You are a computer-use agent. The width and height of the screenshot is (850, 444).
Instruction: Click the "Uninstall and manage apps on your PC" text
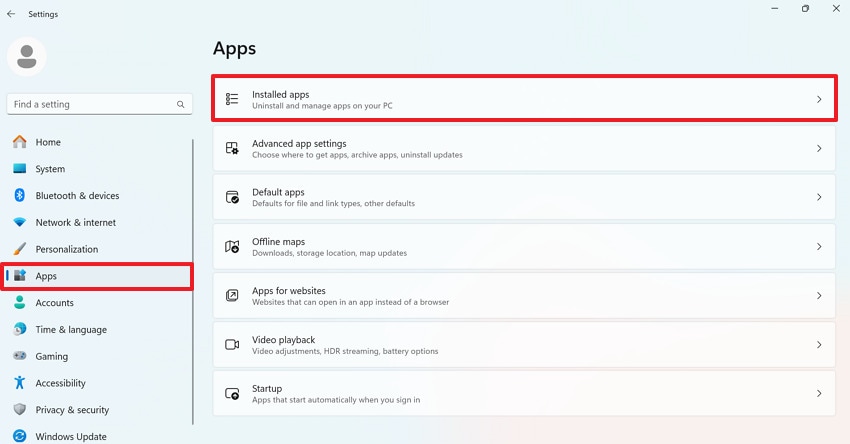(x=322, y=106)
